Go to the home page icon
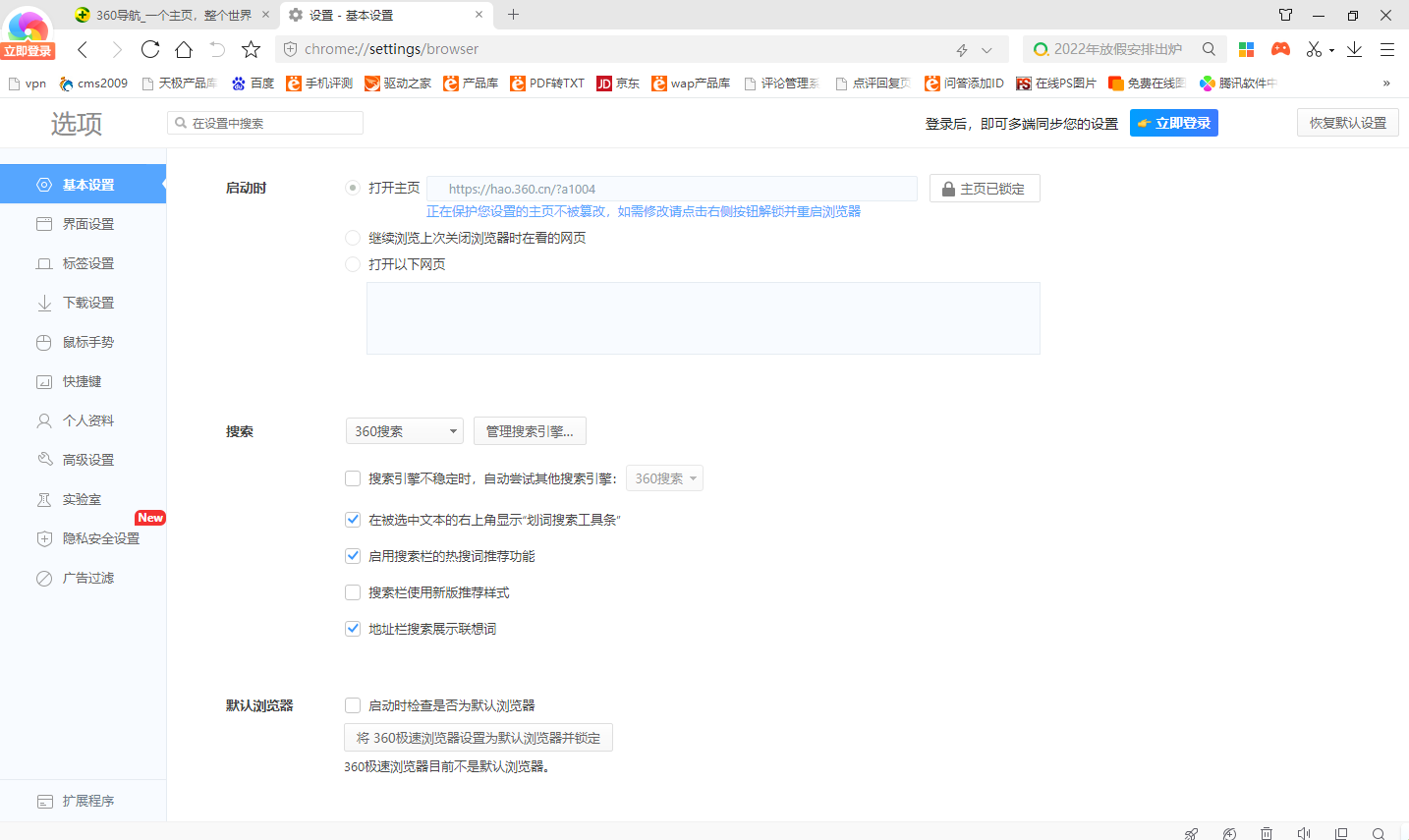 184,49
